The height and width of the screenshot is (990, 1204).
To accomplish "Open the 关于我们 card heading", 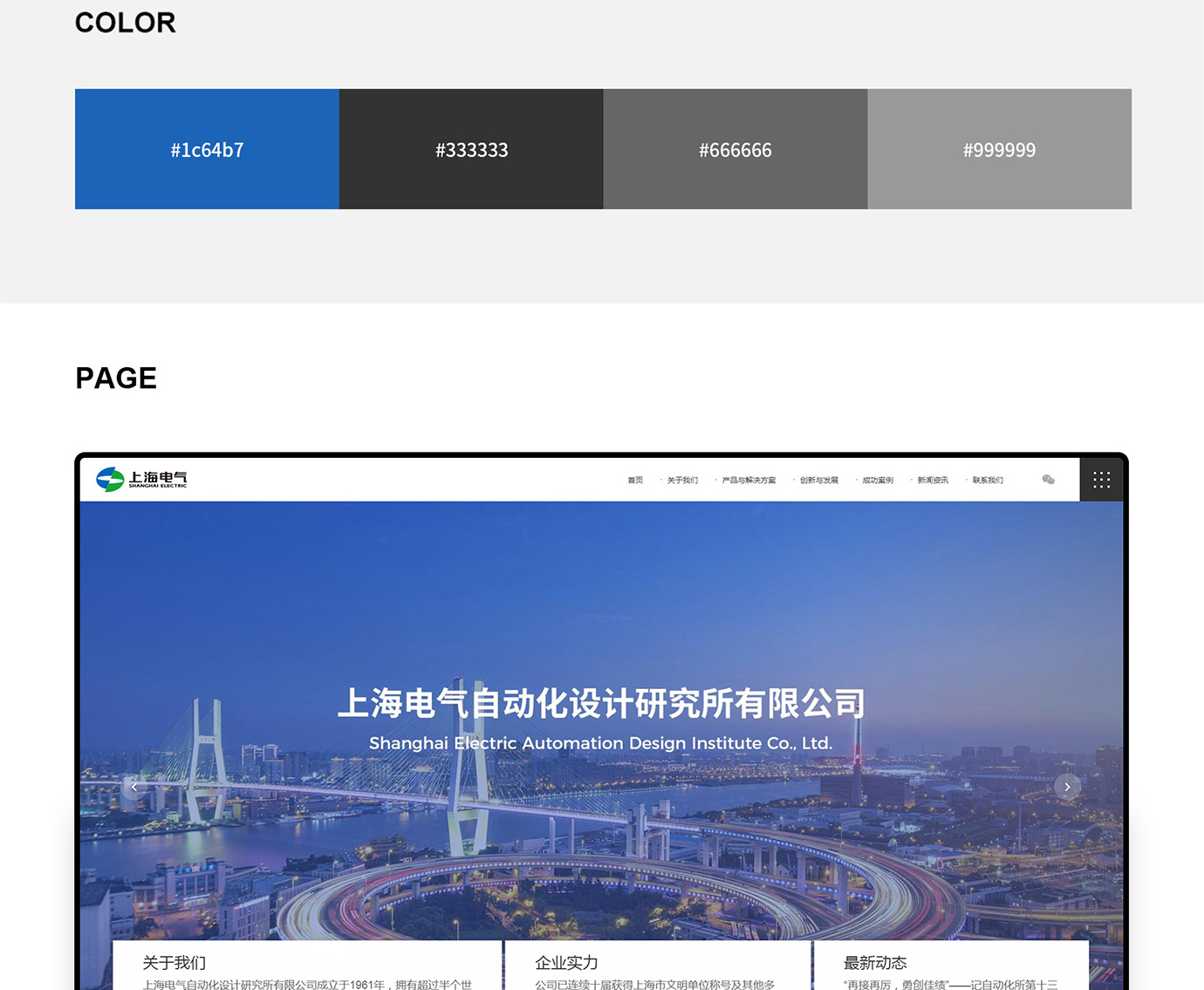I will (174, 963).
